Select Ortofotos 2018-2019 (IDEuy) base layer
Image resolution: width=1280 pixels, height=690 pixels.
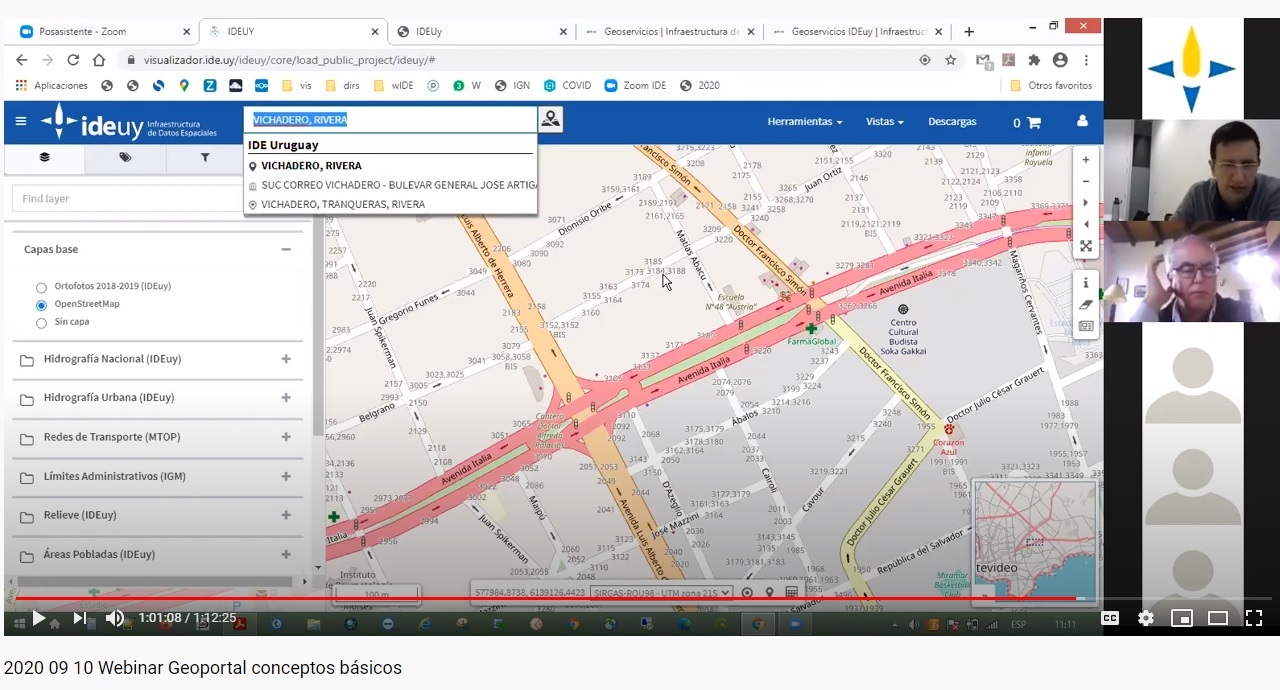(x=41, y=287)
